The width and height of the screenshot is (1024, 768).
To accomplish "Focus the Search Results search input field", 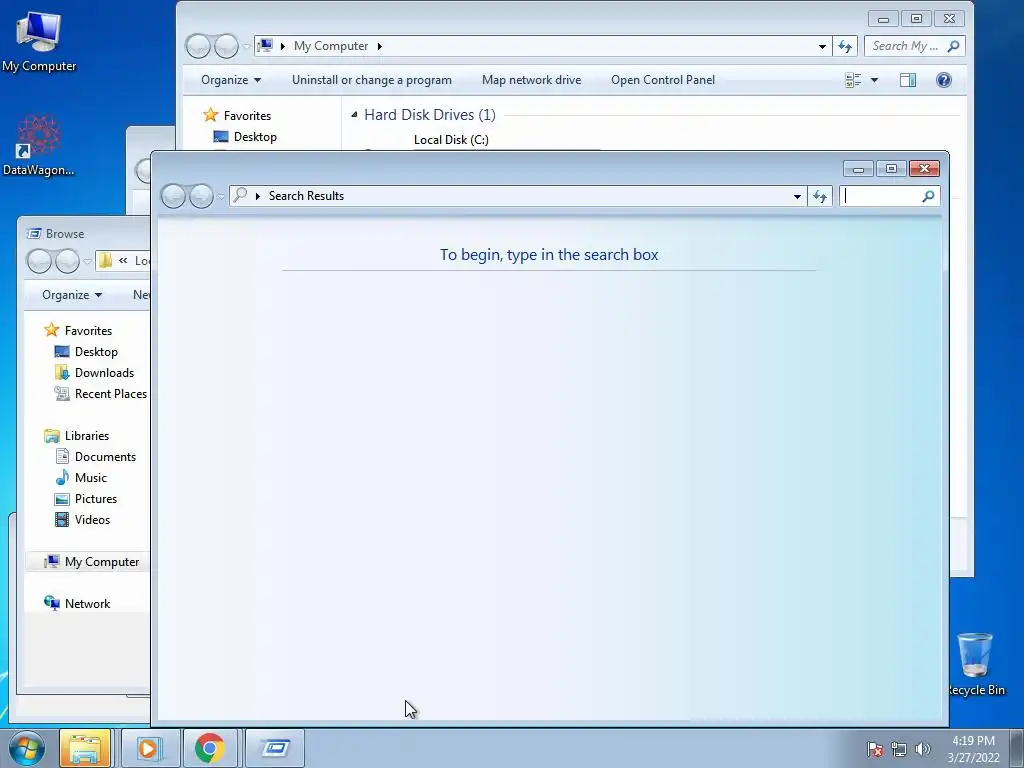I will point(881,196).
